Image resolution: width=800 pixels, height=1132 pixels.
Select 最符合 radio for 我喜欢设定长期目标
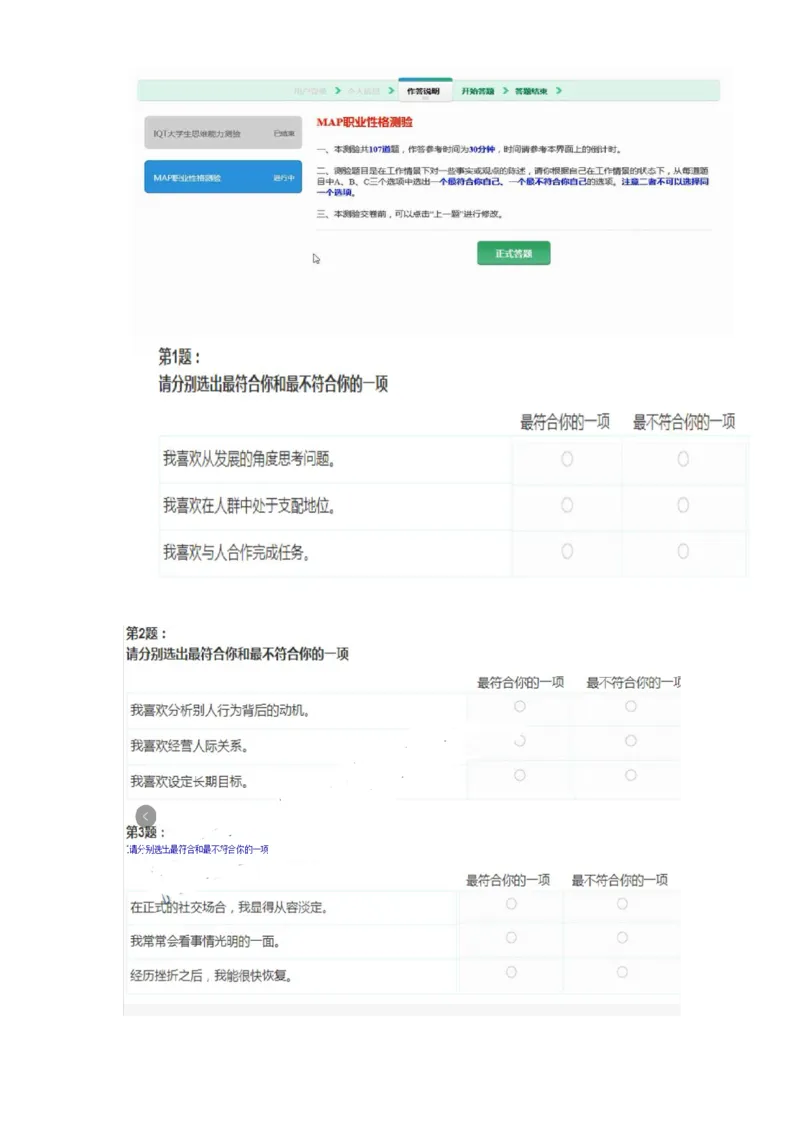(x=519, y=773)
